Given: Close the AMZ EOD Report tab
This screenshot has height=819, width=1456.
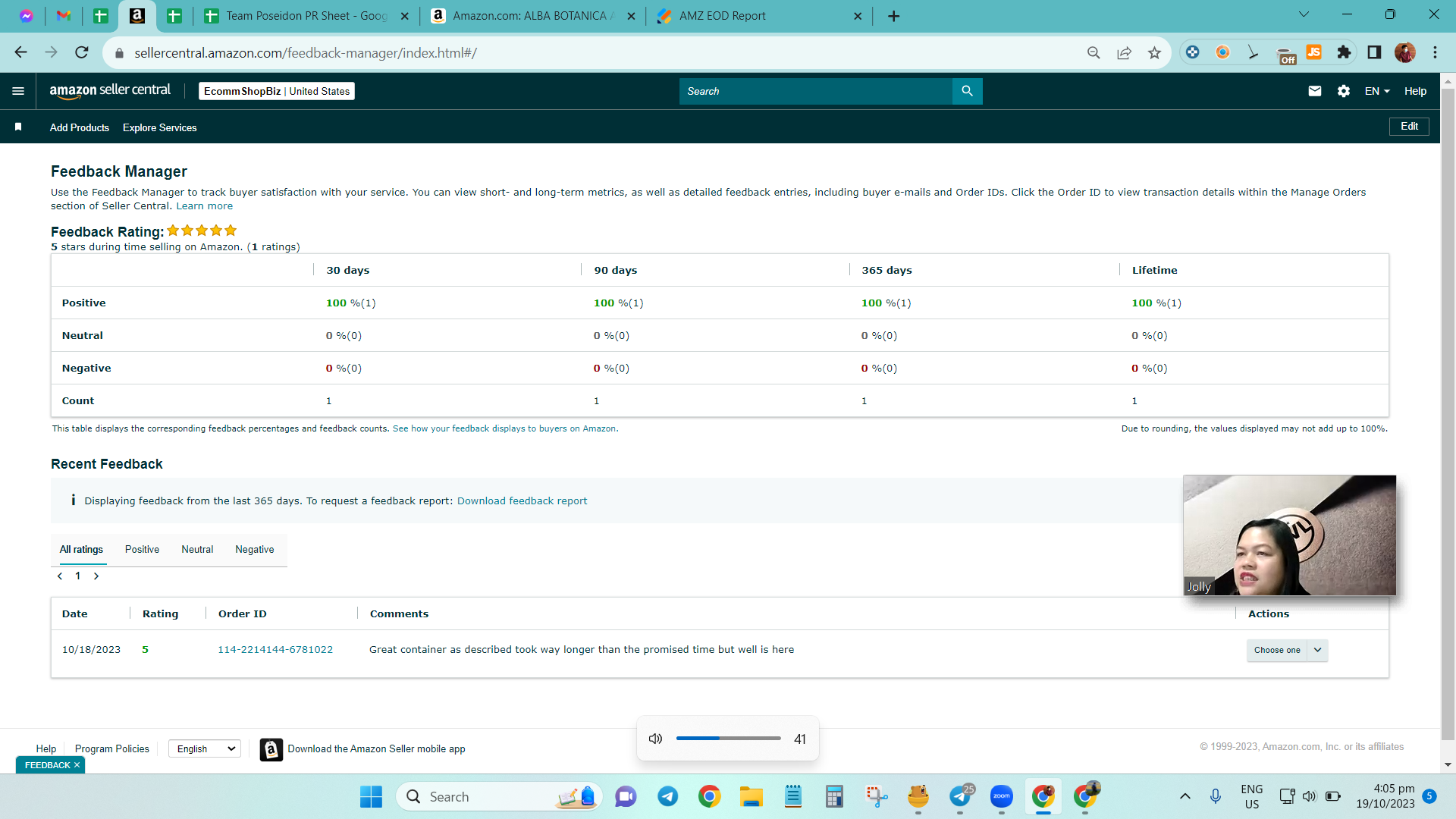Looking at the screenshot, I should (x=858, y=16).
